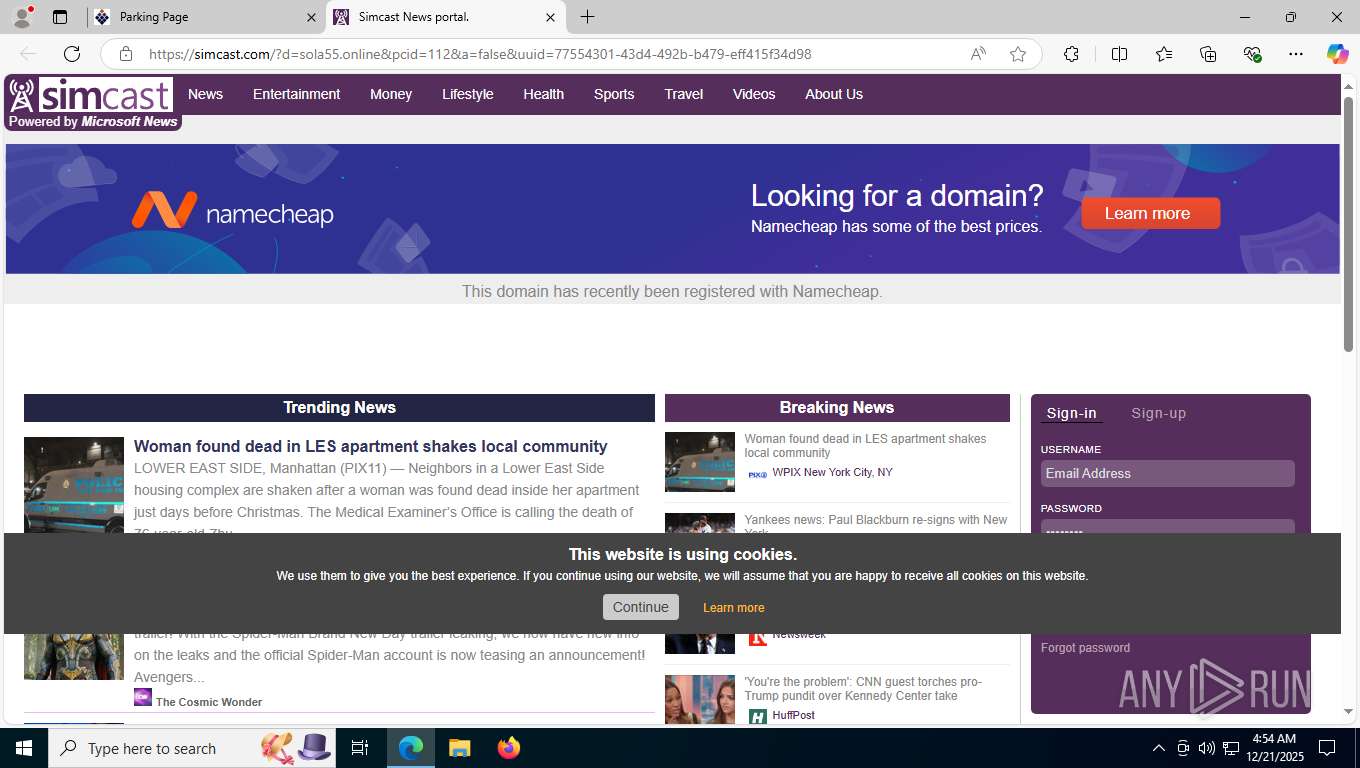Open the browser profile icon

(22, 17)
